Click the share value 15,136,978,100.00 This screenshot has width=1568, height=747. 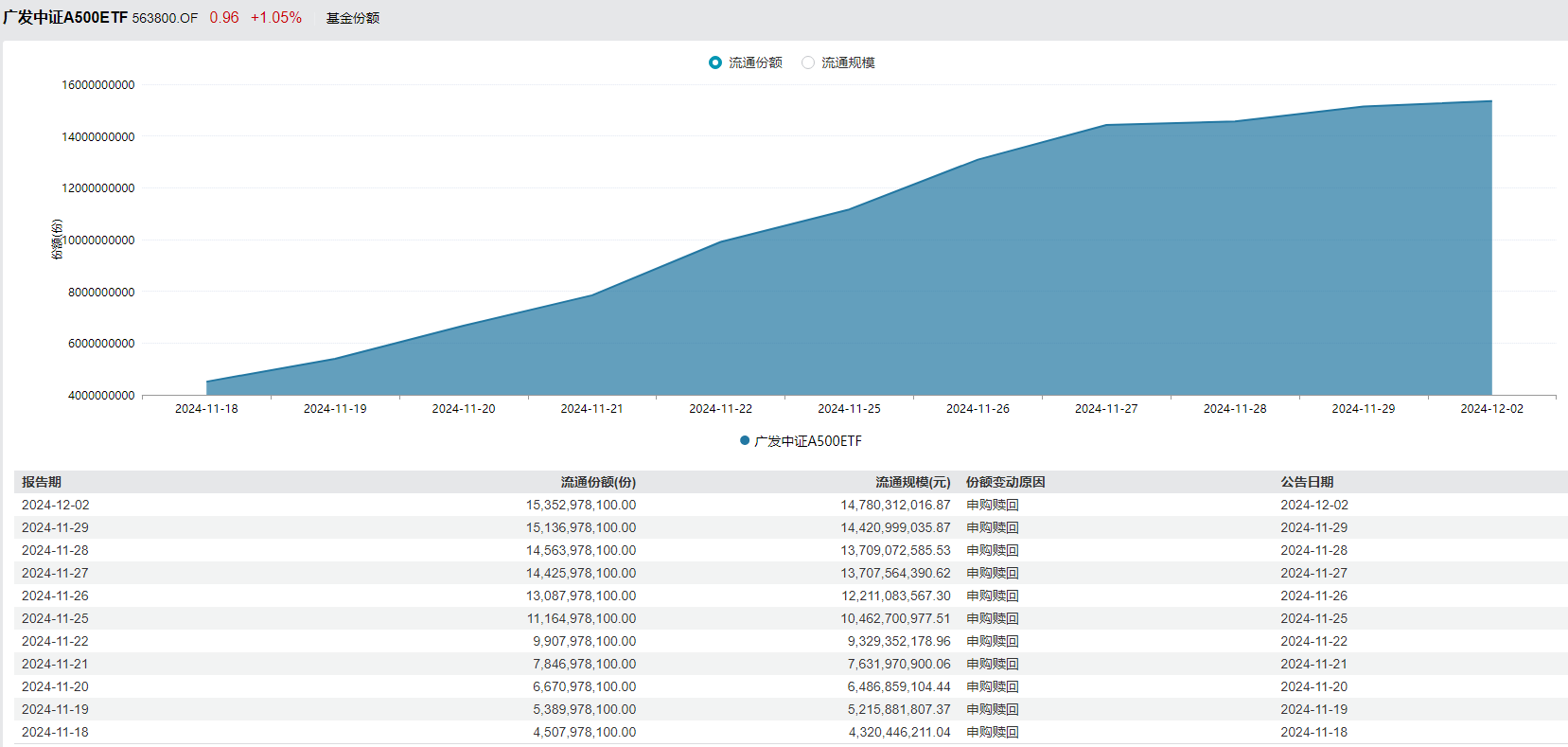click(x=581, y=527)
